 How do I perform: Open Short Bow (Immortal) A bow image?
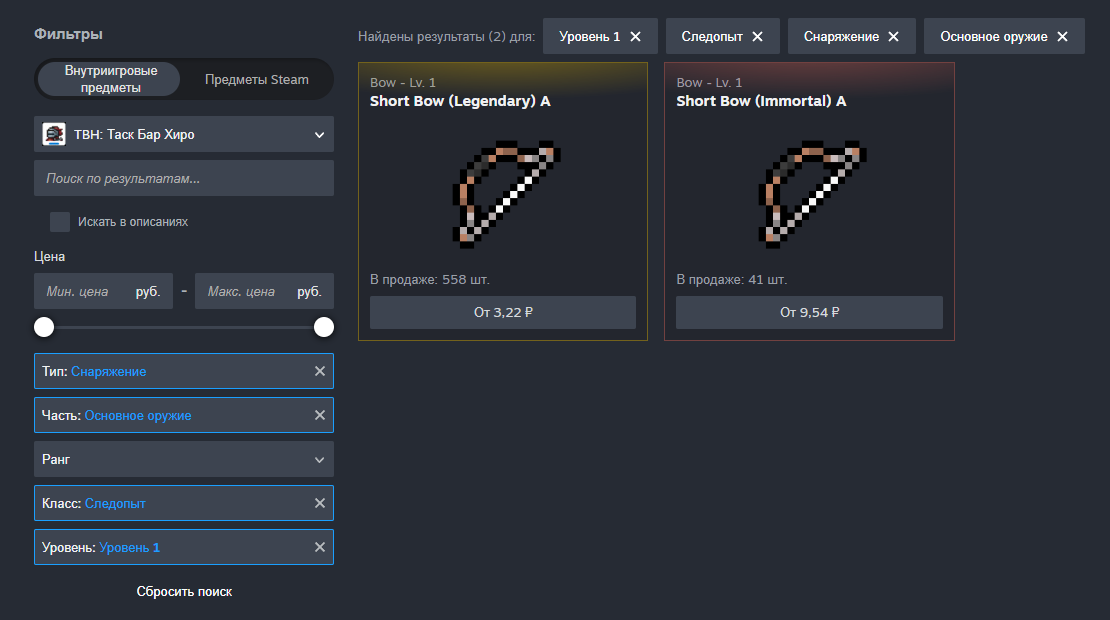coord(812,194)
